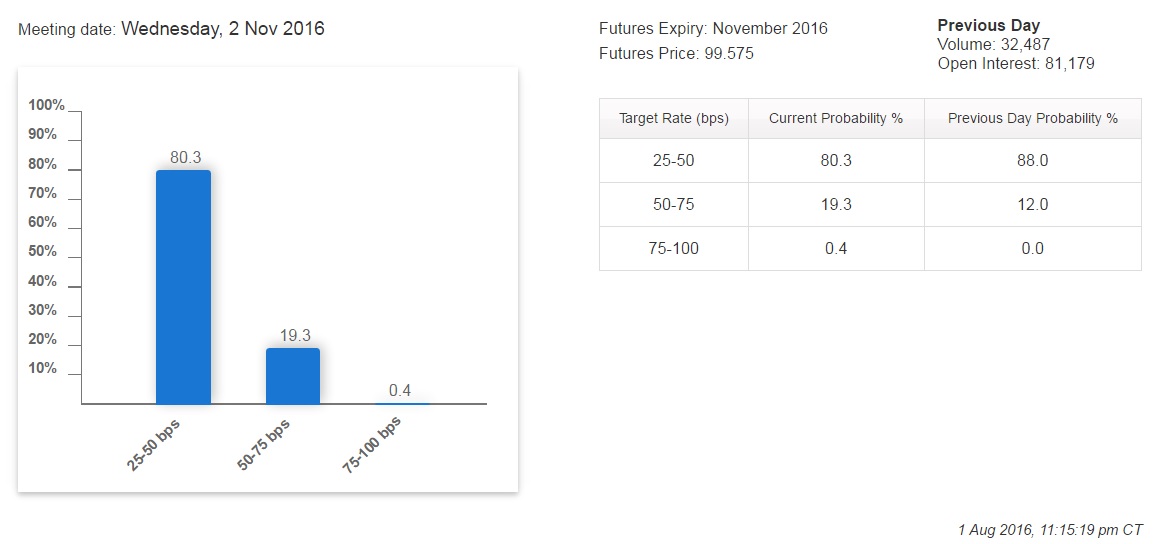1156x544 pixels.
Task: Click the 0.4 label in the chart
Action: 400,390
